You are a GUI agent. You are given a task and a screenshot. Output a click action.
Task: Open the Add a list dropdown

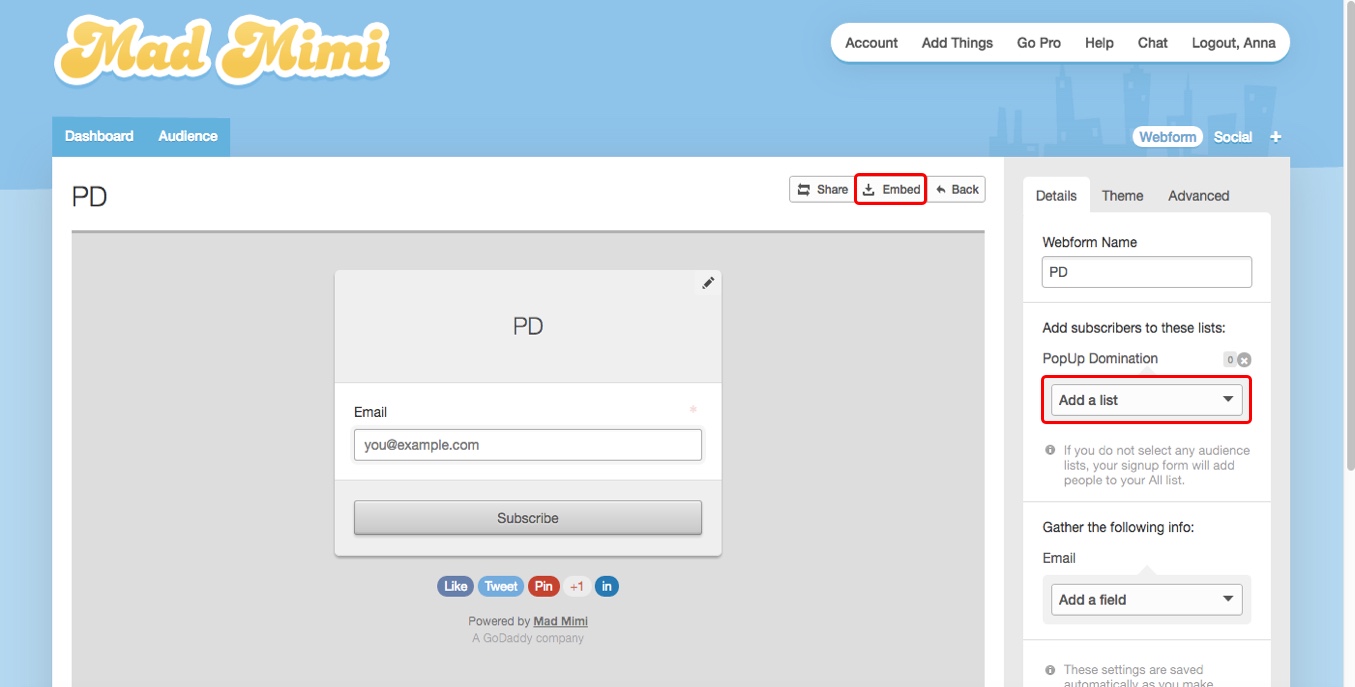[x=1147, y=400]
